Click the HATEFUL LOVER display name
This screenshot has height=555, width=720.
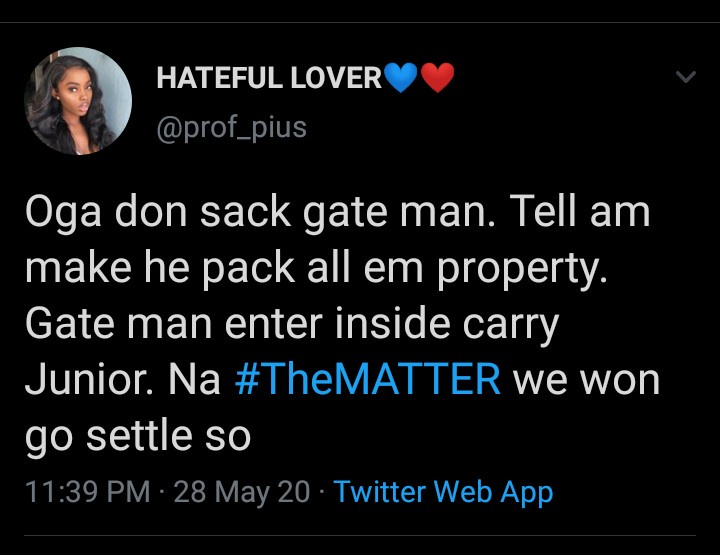coord(270,78)
